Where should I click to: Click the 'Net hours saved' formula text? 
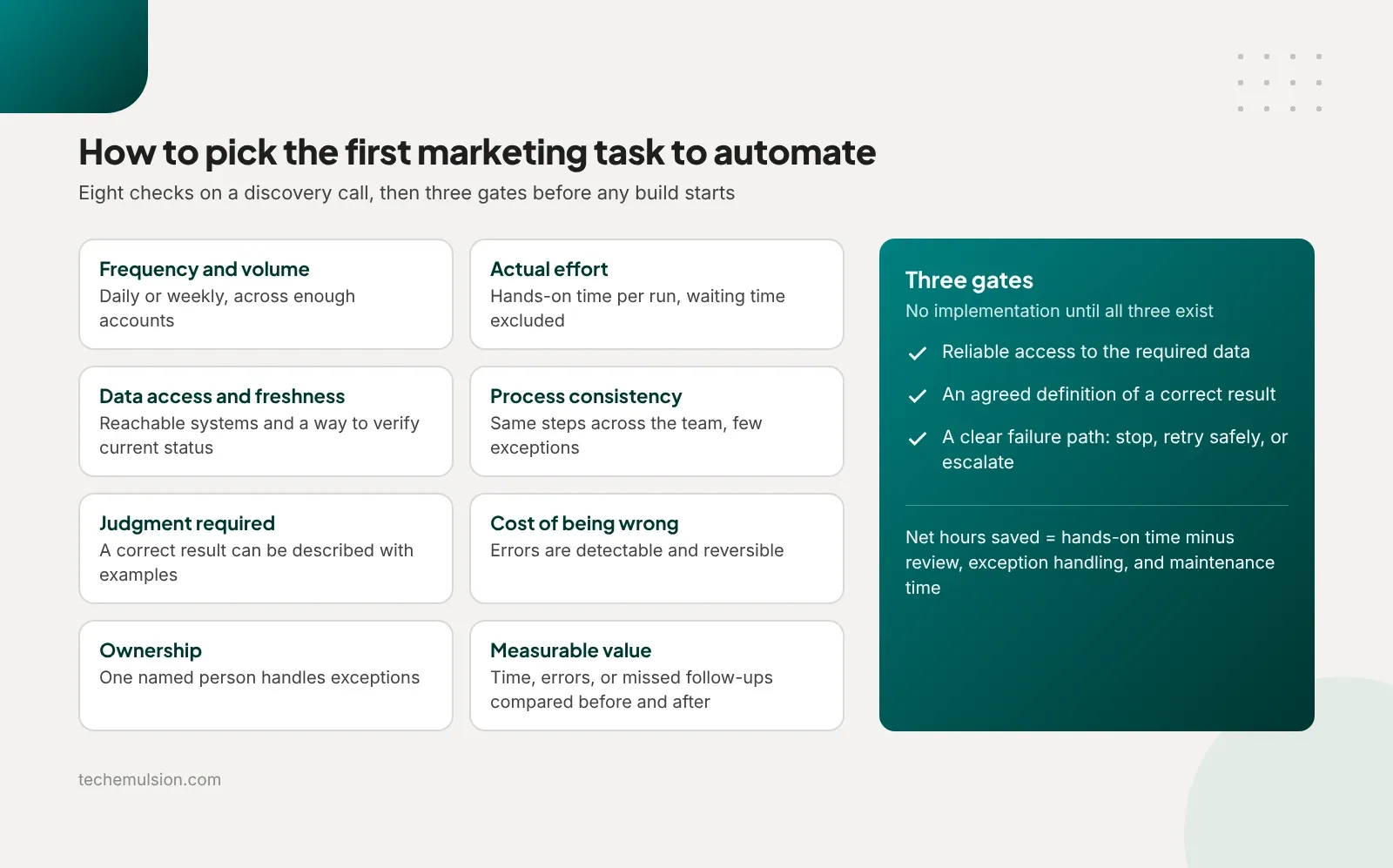pyautogui.click(x=1090, y=562)
